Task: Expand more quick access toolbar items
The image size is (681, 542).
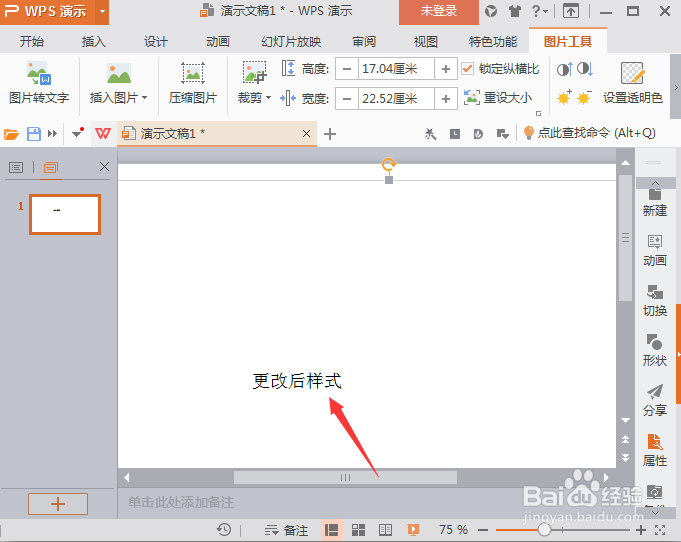Action: coord(53,134)
